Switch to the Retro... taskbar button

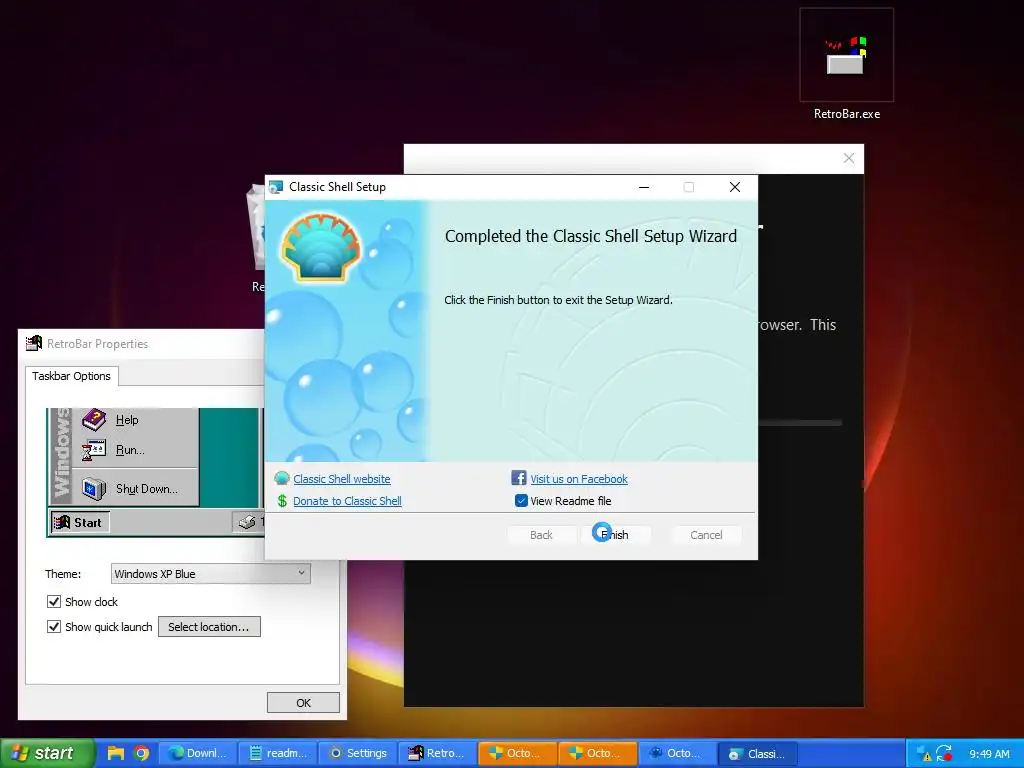tap(438, 754)
